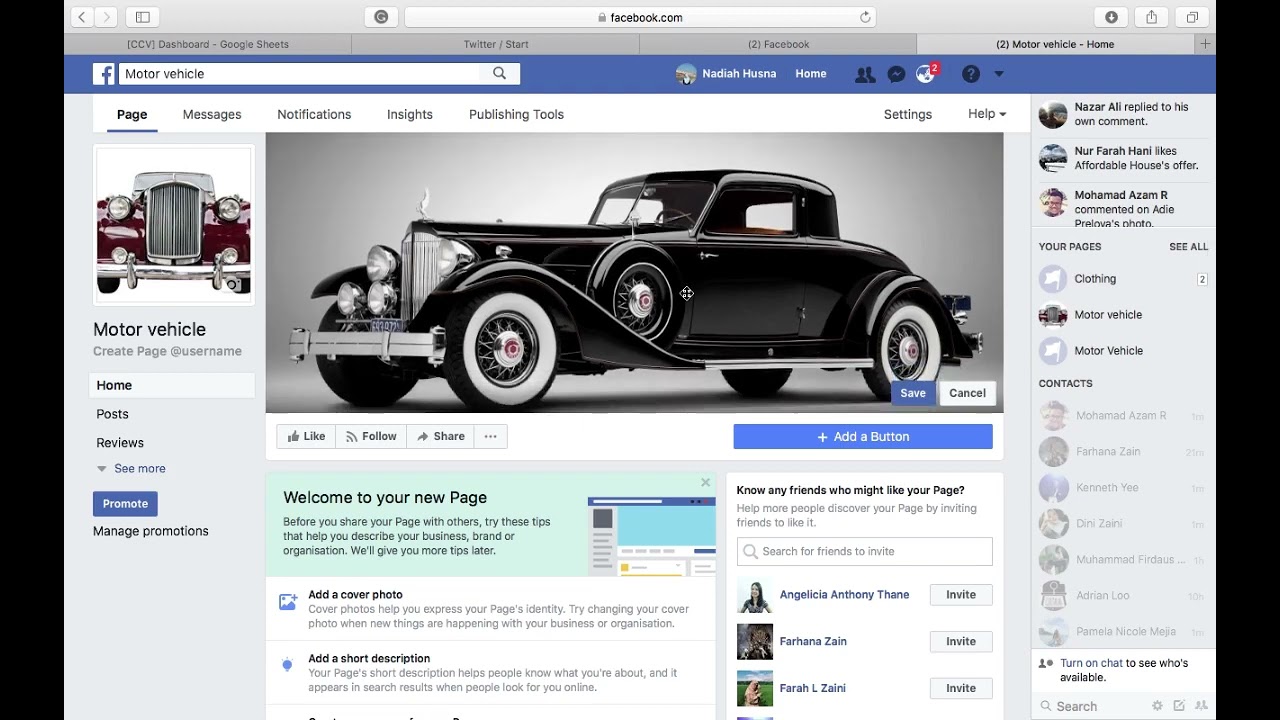Image resolution: width=1280 pixels, height=720 pixels.
Task: Toggle Safari sidebar button
Action: click(142, 17)
